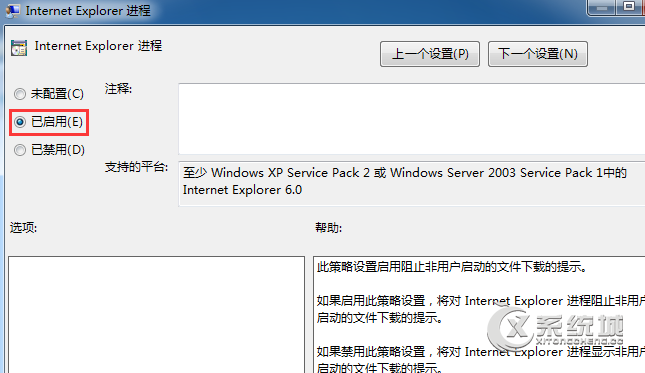
Task: Maximize the Internet Explorer 进程 window
Action: click(628, 7)
